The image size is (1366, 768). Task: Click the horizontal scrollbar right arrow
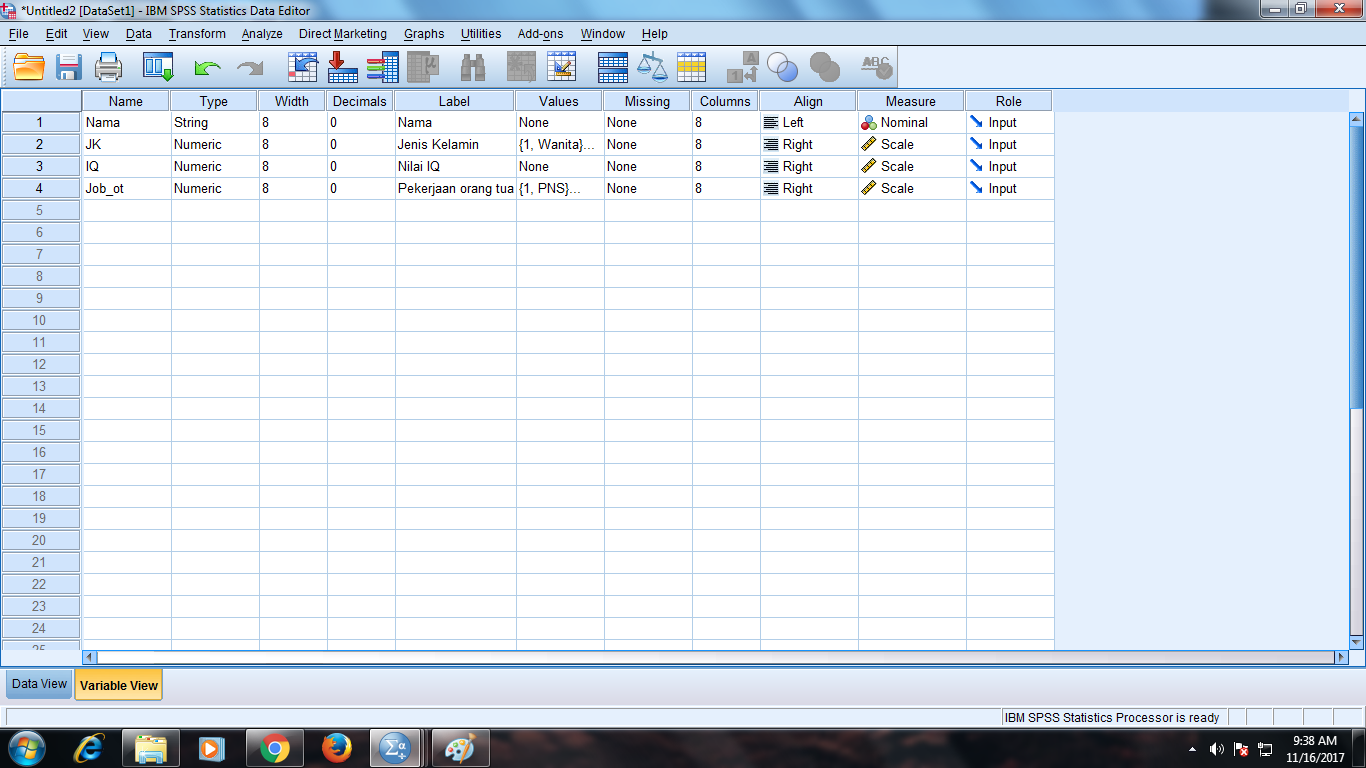(1341, 657)
